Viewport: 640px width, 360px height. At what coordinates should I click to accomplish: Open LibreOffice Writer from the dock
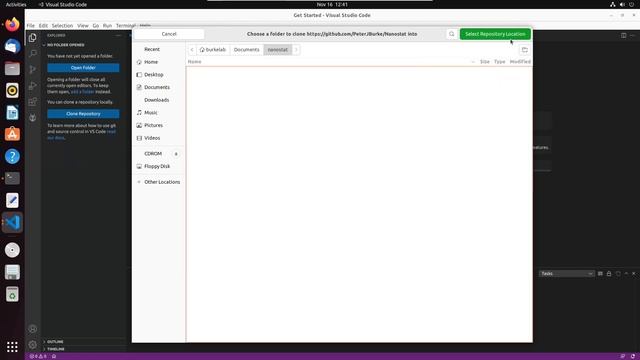(x=12, y=112)
